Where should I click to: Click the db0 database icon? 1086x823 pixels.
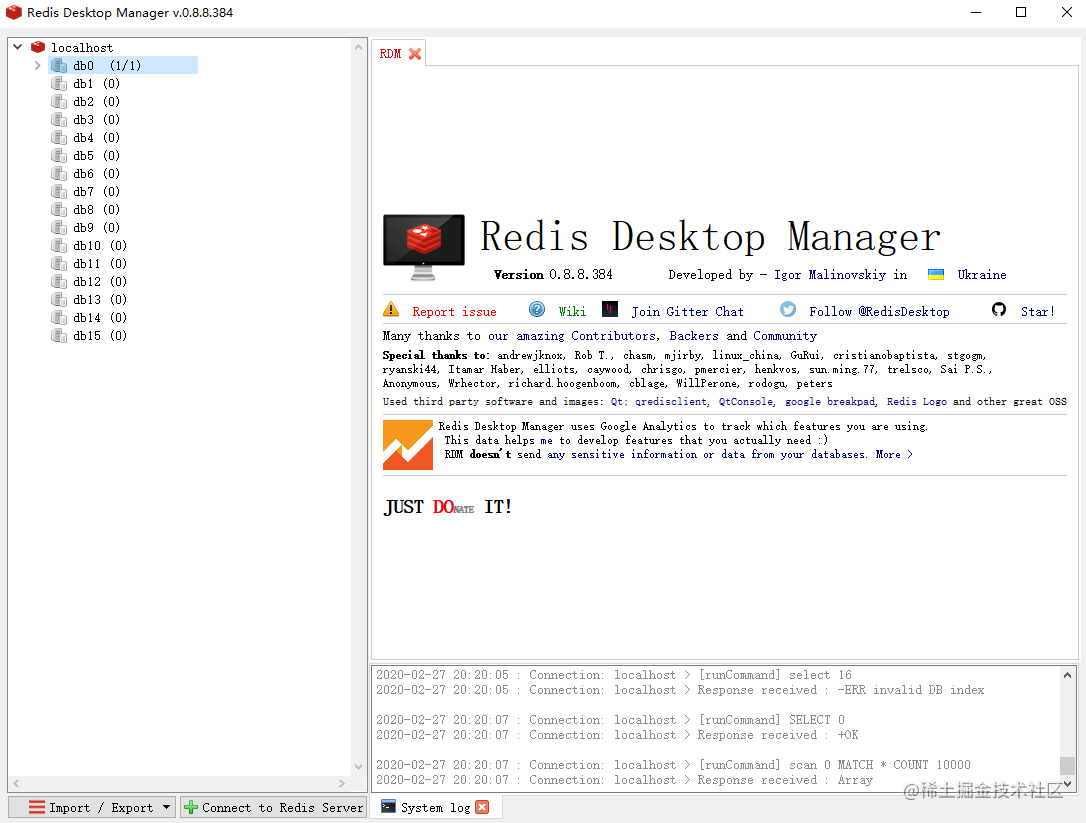pos(60,65)
